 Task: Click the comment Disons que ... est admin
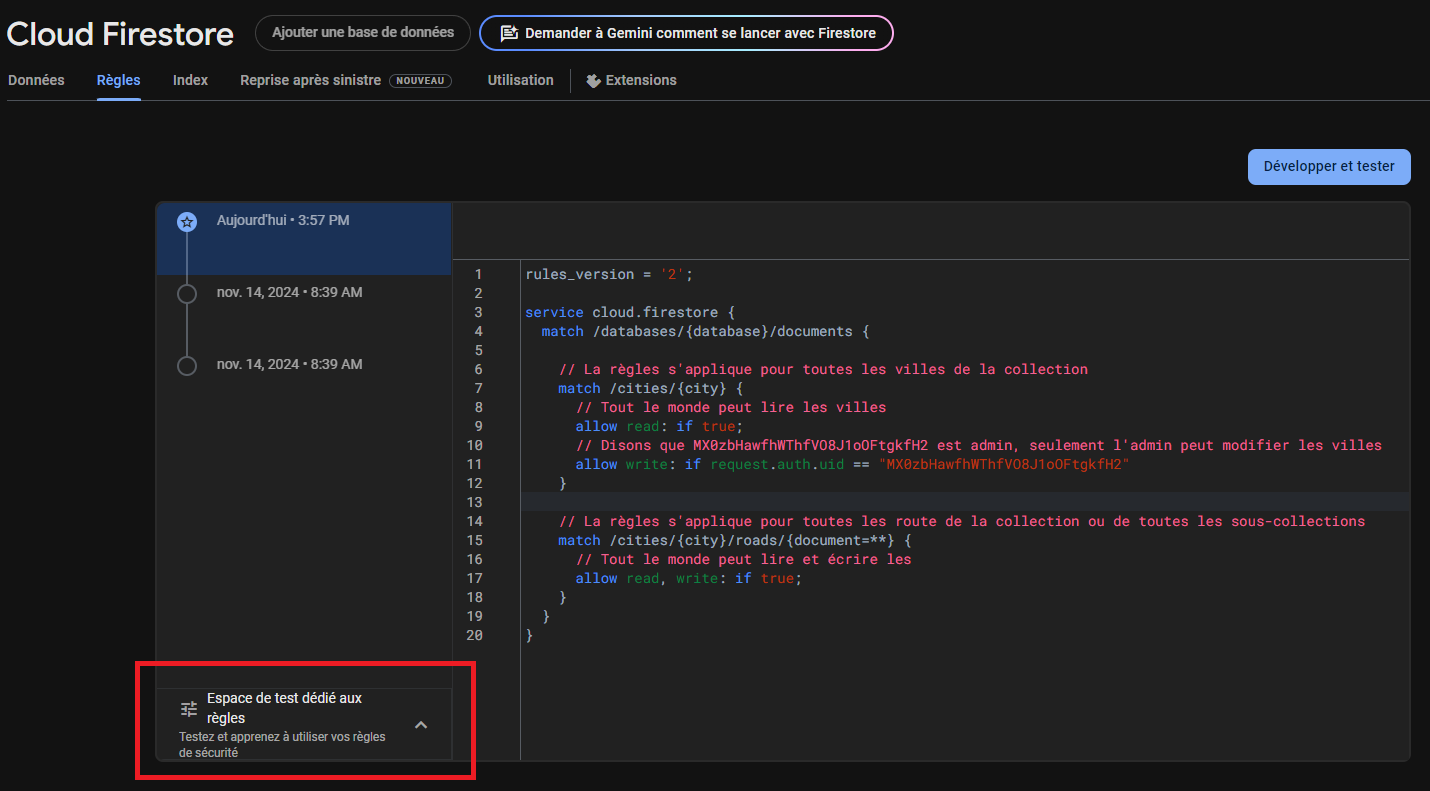(978, 445)
